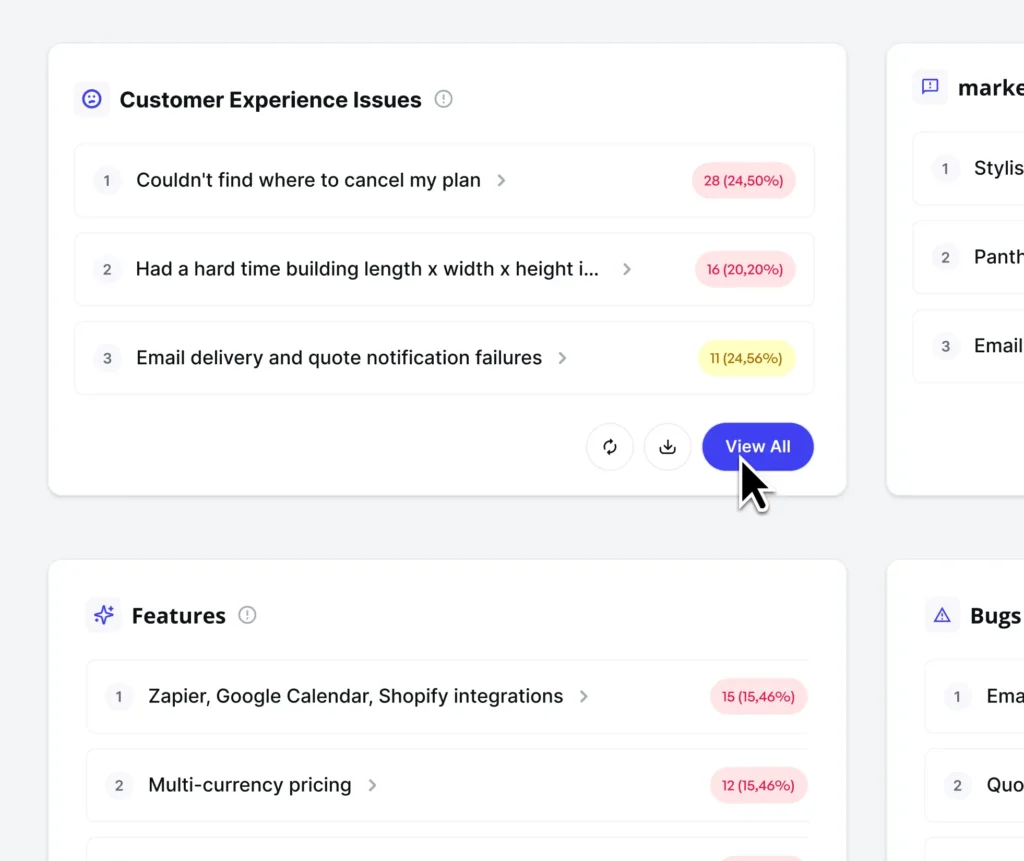Expand chevron for hard time building length item
This screenshot has height=861, width=1024.
(x=626, y=269)
